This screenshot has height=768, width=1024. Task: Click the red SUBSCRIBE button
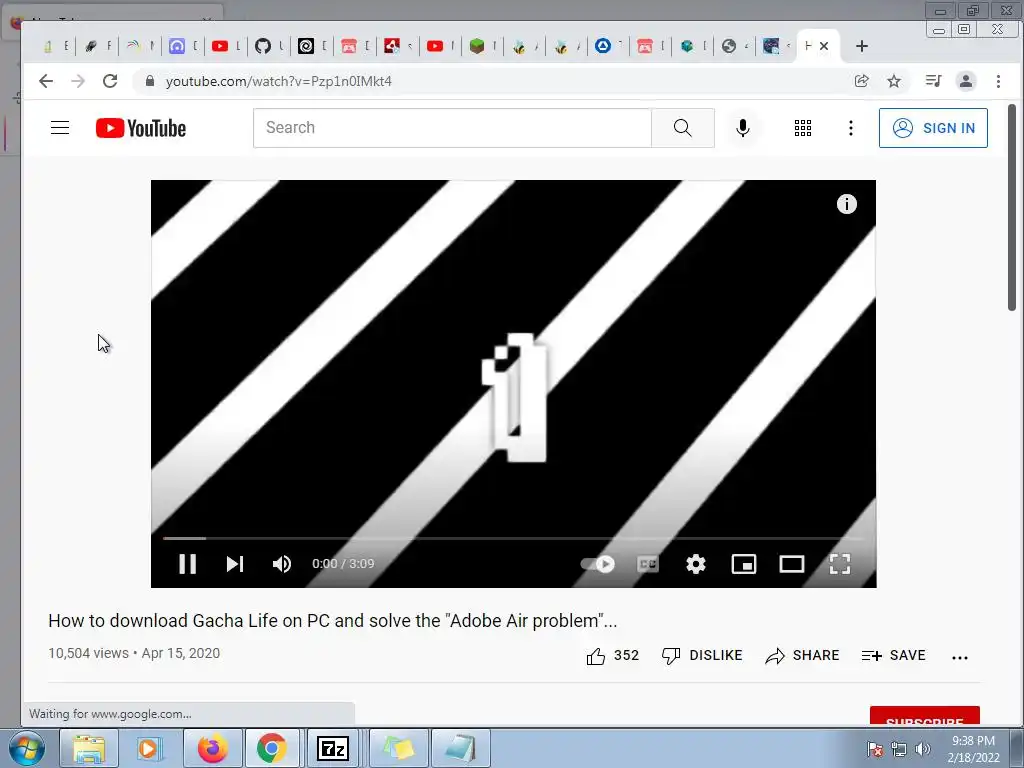[925, 716]
